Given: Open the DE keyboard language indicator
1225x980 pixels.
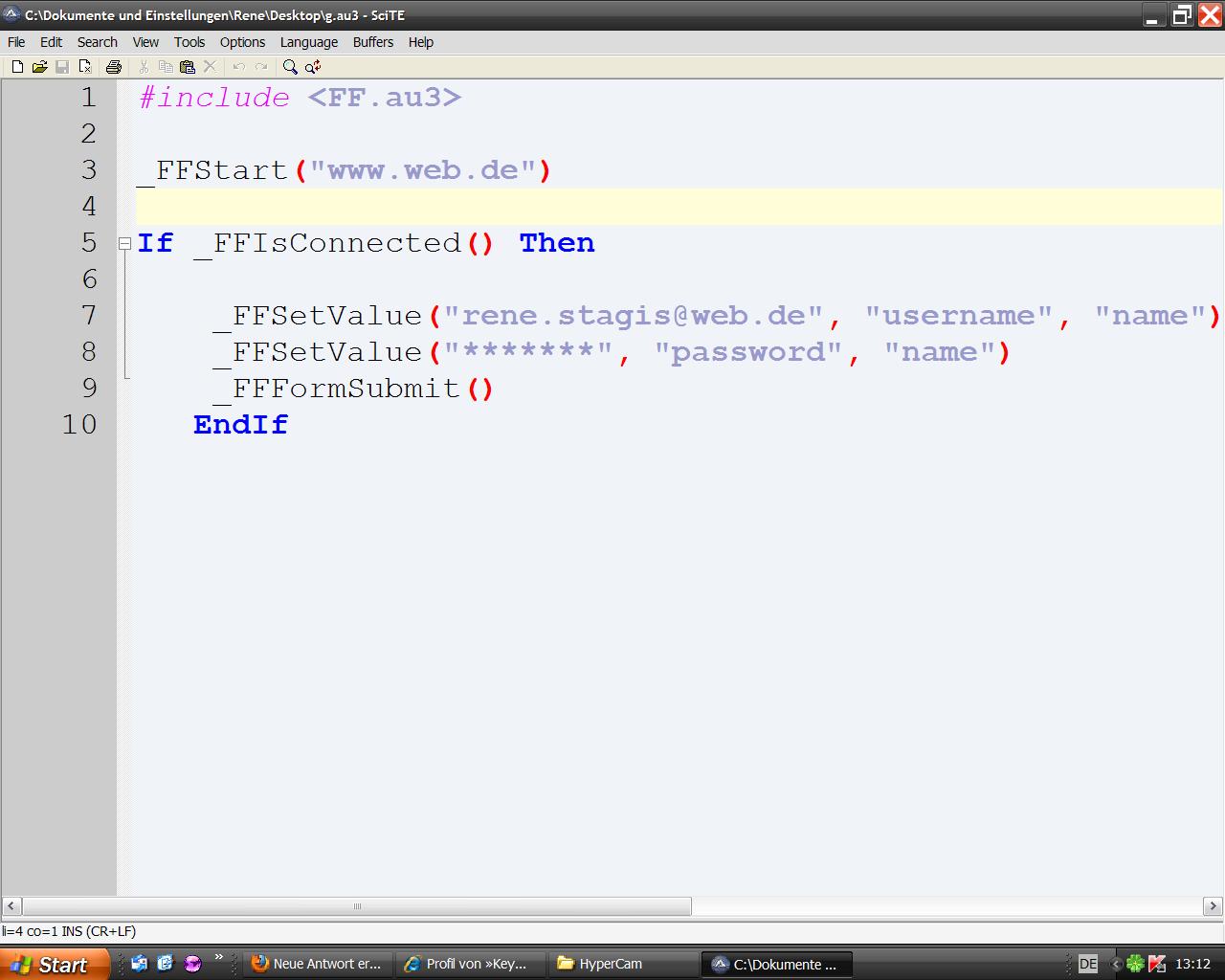Looking at the screenshot, I should [1088, 964].
